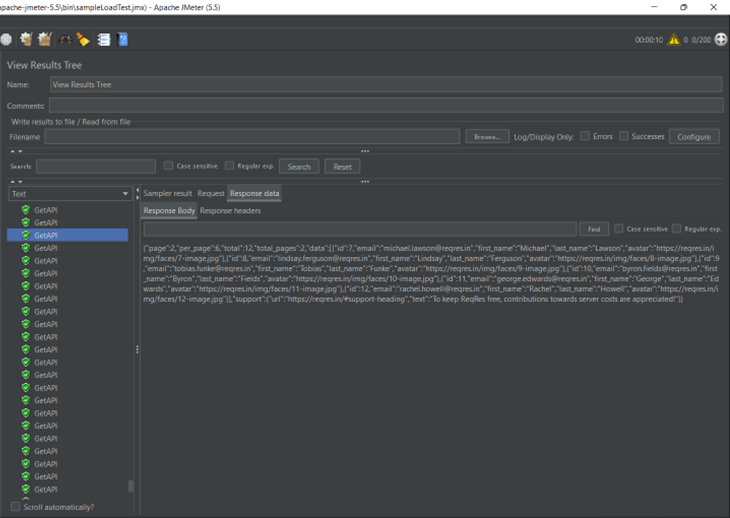The height and width of the screenshot is (518, 730).
Task: Click the Reset button
Action: 342,167
